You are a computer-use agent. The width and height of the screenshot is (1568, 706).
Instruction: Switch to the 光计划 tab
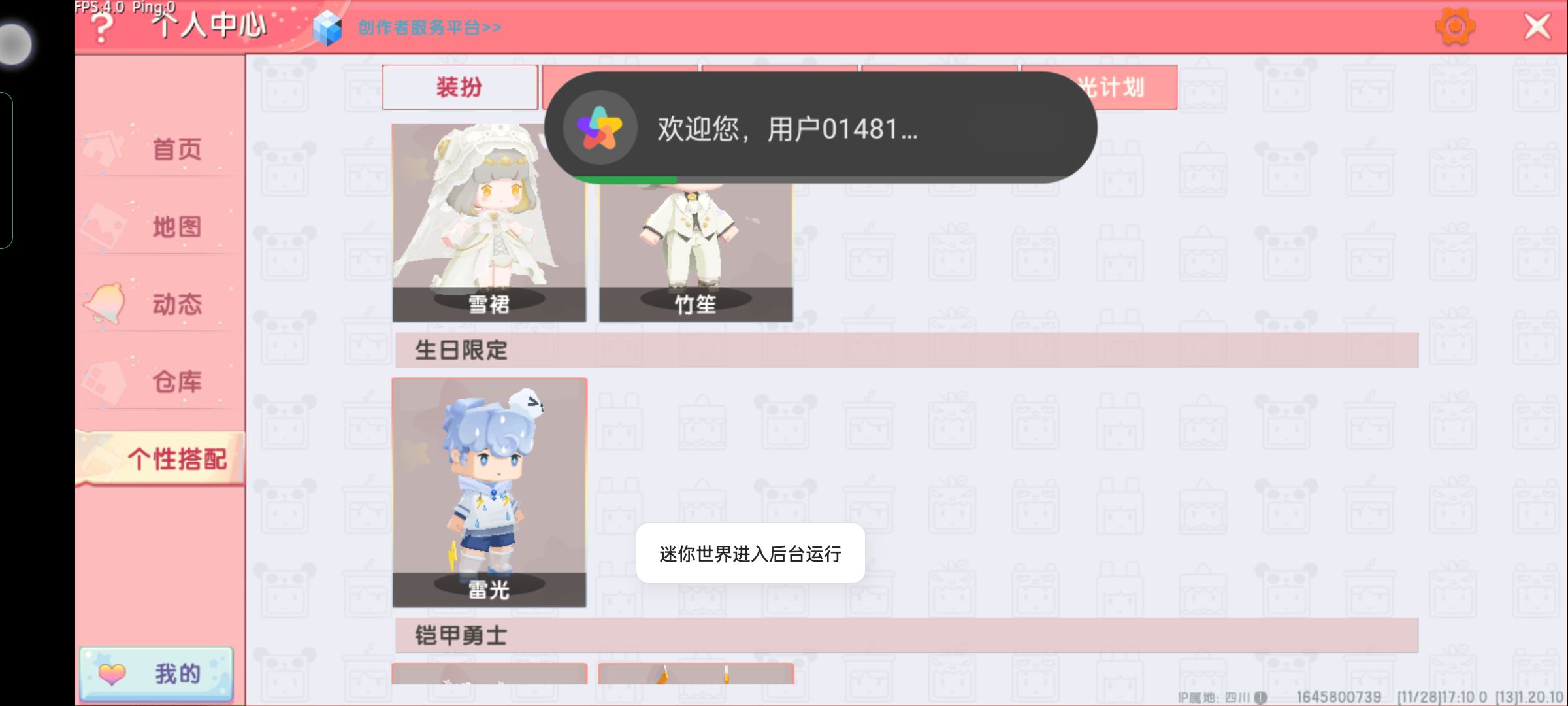[1111, 87]
